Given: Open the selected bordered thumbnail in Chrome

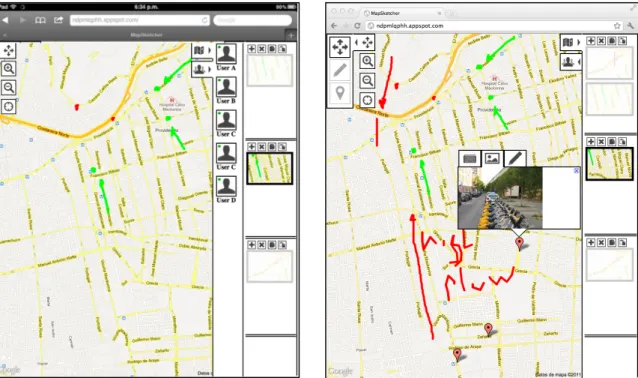Looking at the screenshot, I should click(x=609, y=164).
